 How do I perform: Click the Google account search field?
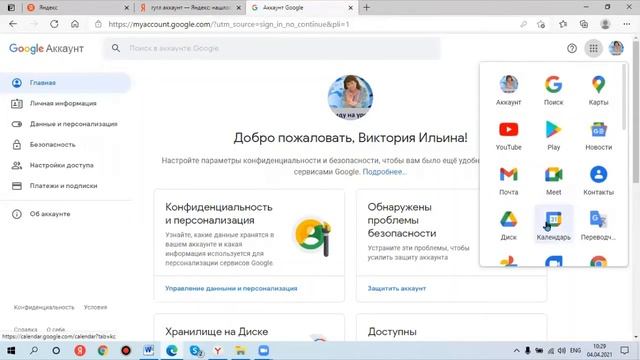tap(271, 48)
